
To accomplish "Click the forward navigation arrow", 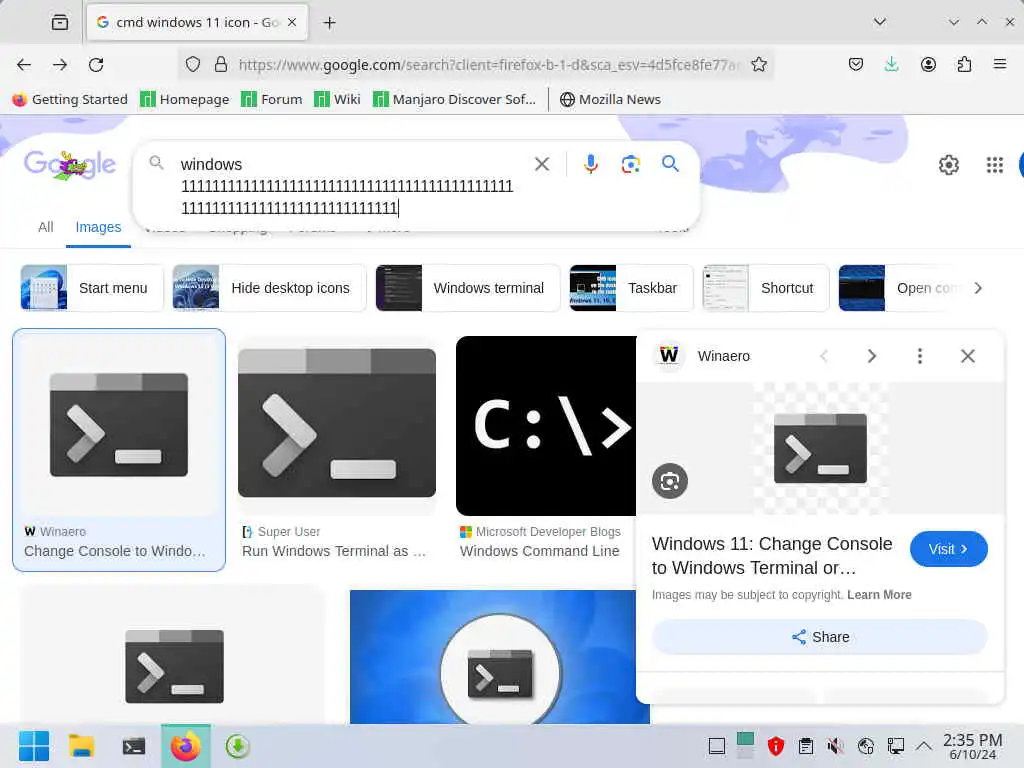I will click(x=60, y=65).
